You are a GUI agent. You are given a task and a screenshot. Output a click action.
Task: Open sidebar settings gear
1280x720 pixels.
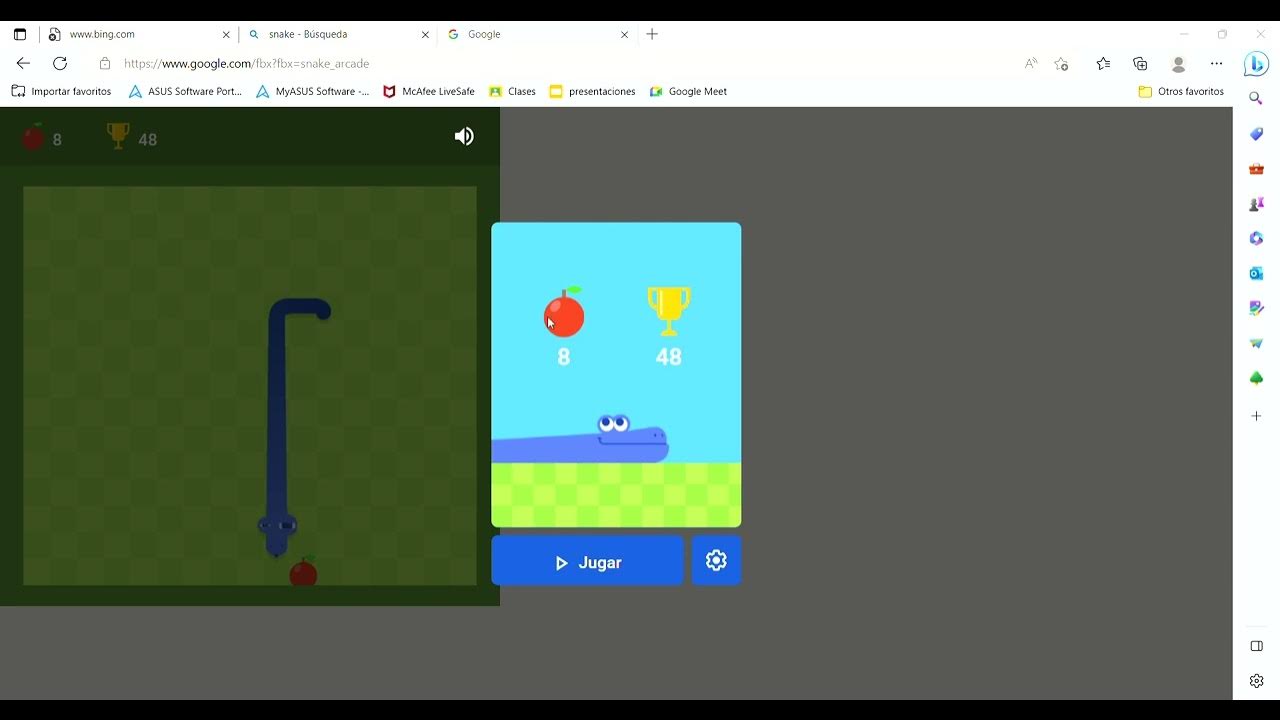[1257, 681]
